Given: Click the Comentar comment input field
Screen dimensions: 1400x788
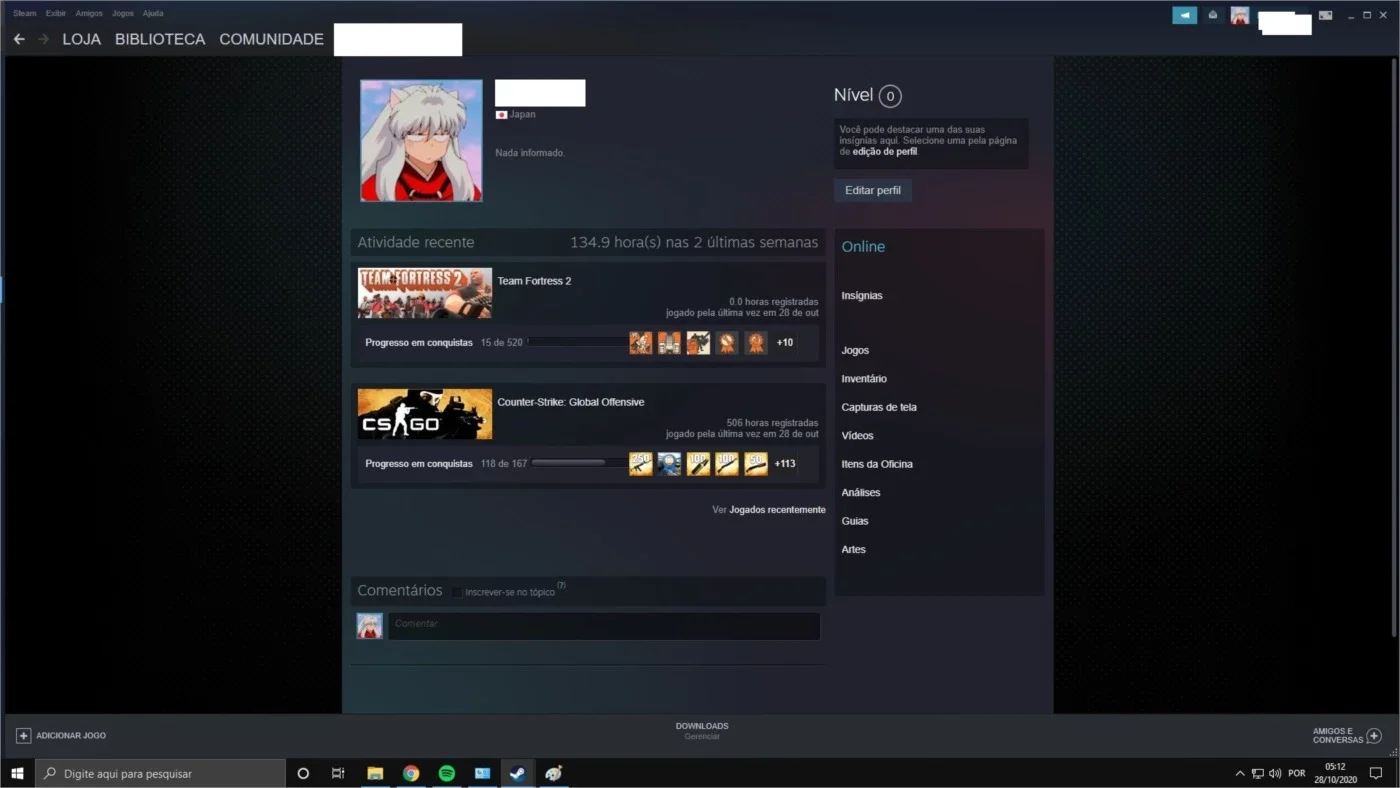Looking at the screenshot, I should pos(604,626).
